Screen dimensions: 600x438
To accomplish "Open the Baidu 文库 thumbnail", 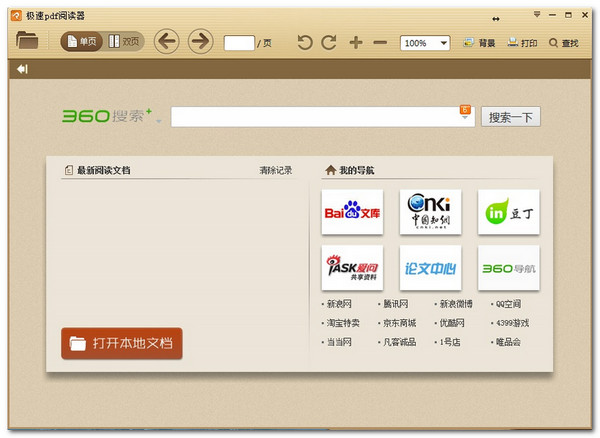I will tap(352, 212).
